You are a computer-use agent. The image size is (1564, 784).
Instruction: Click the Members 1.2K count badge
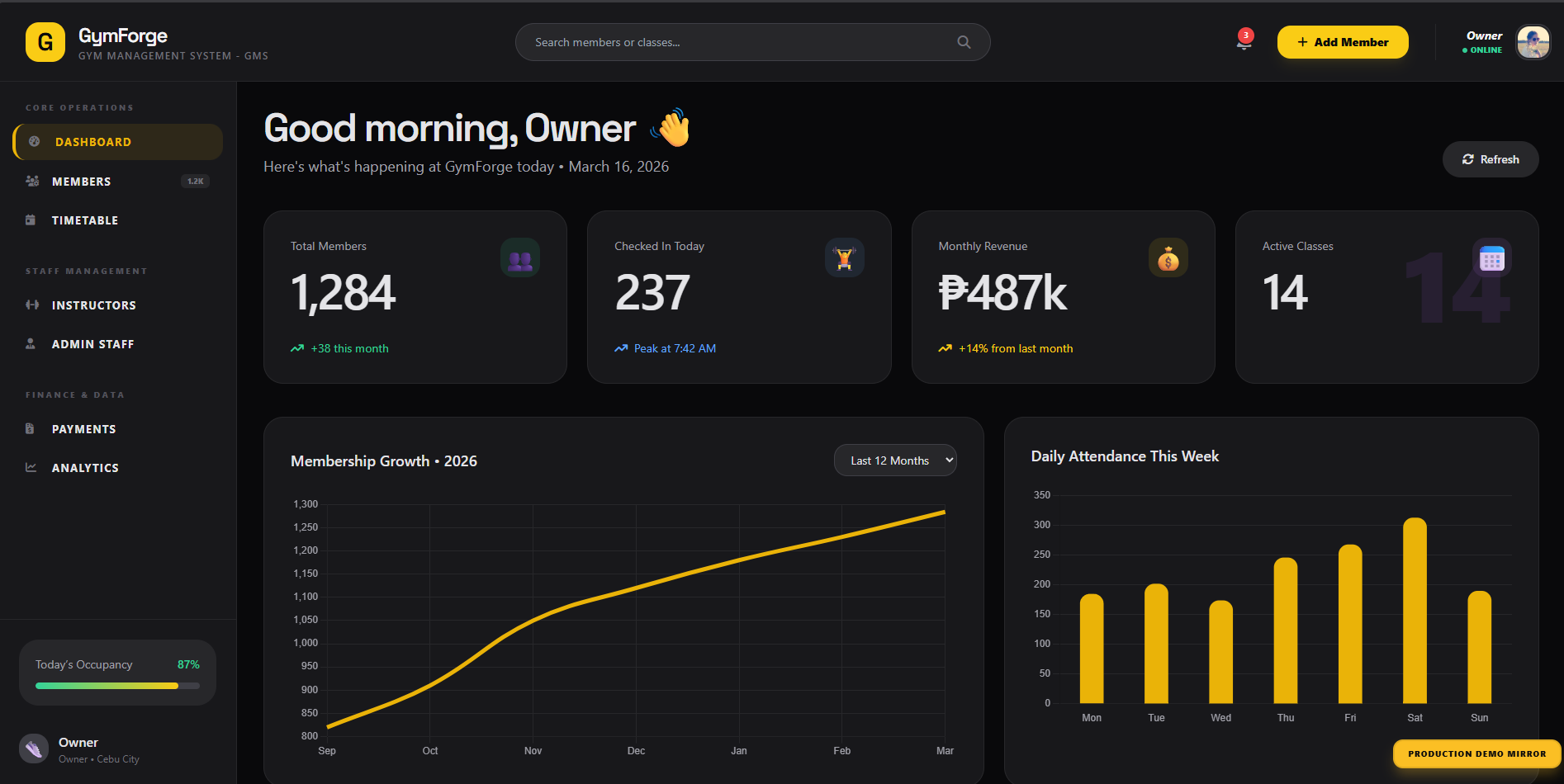[x=196, y=181]
